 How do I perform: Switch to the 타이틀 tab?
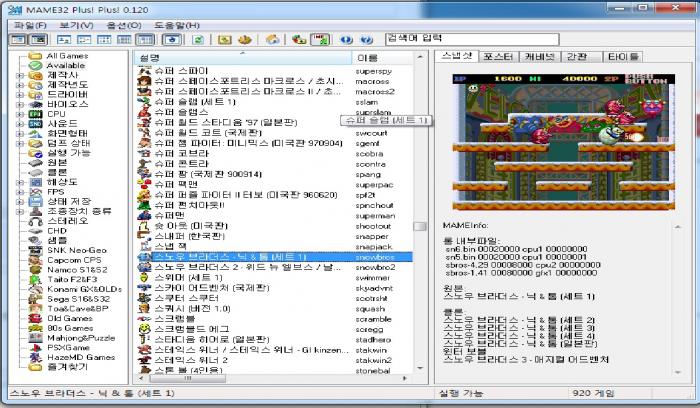point(623,57)
